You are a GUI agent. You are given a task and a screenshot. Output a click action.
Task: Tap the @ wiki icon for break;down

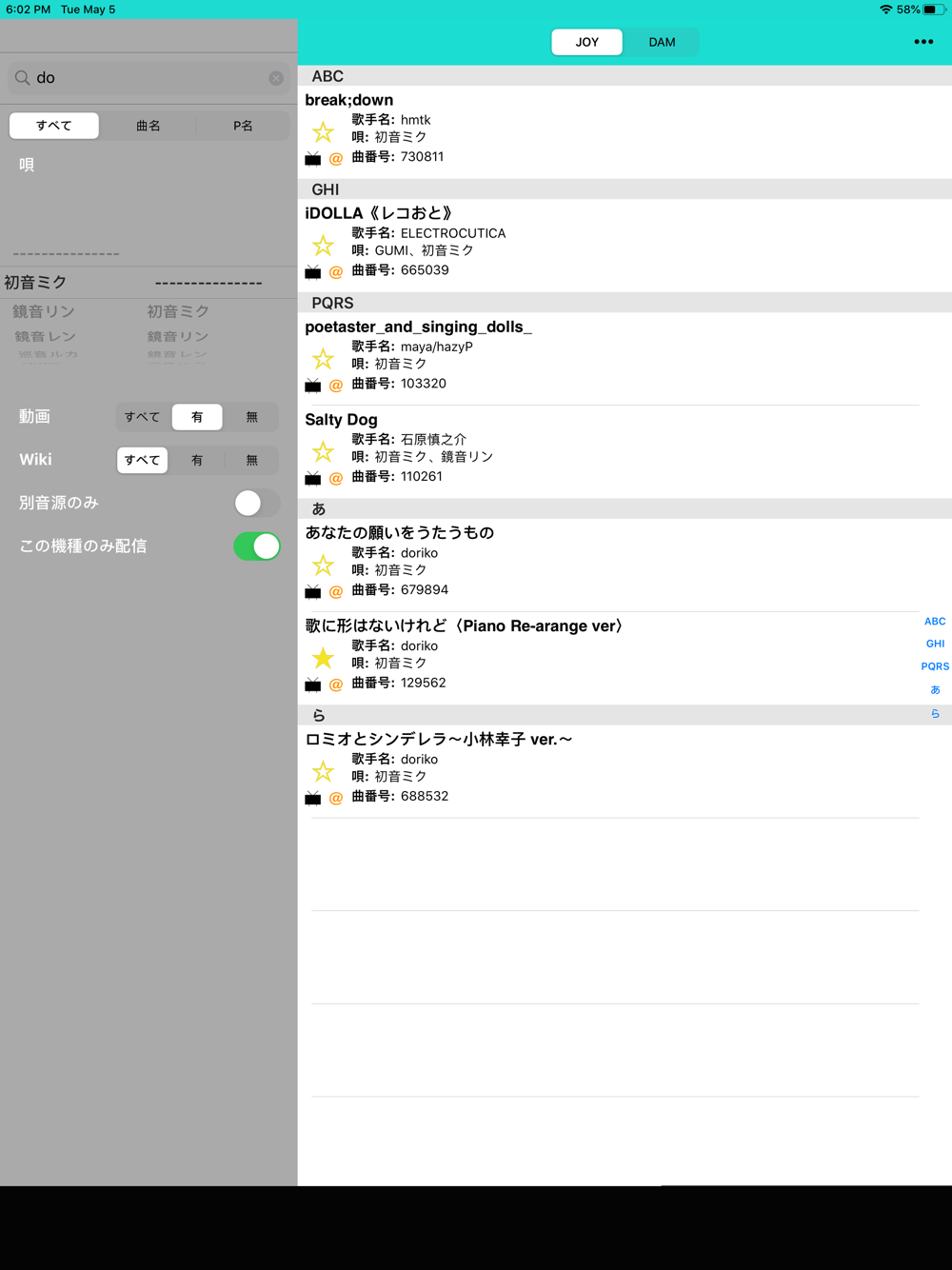[x=336, y=158]
